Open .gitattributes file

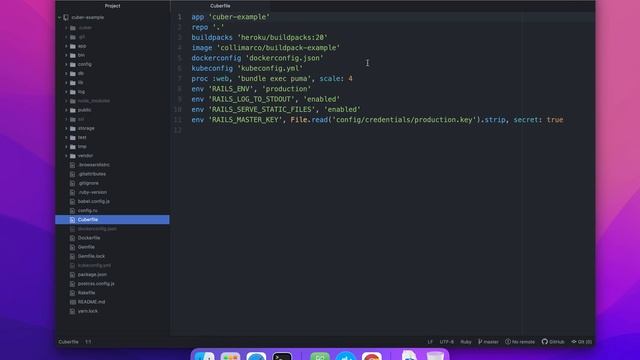[x=92, y=174]
